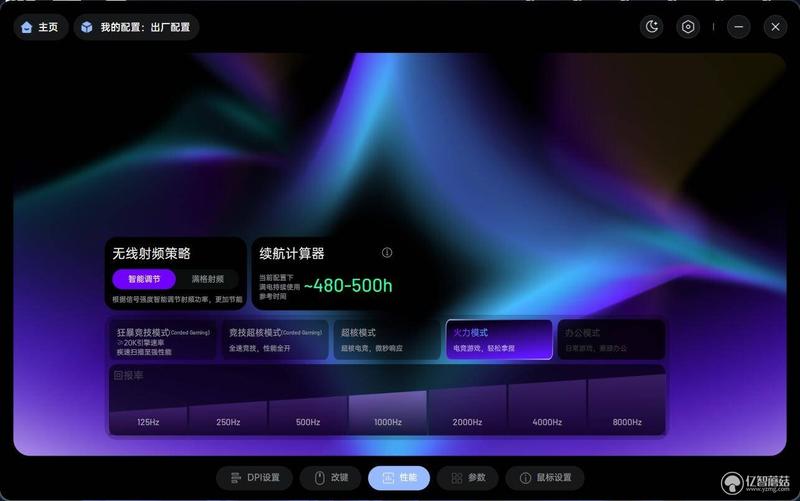Set polling rate to 1000Hz

388,413
